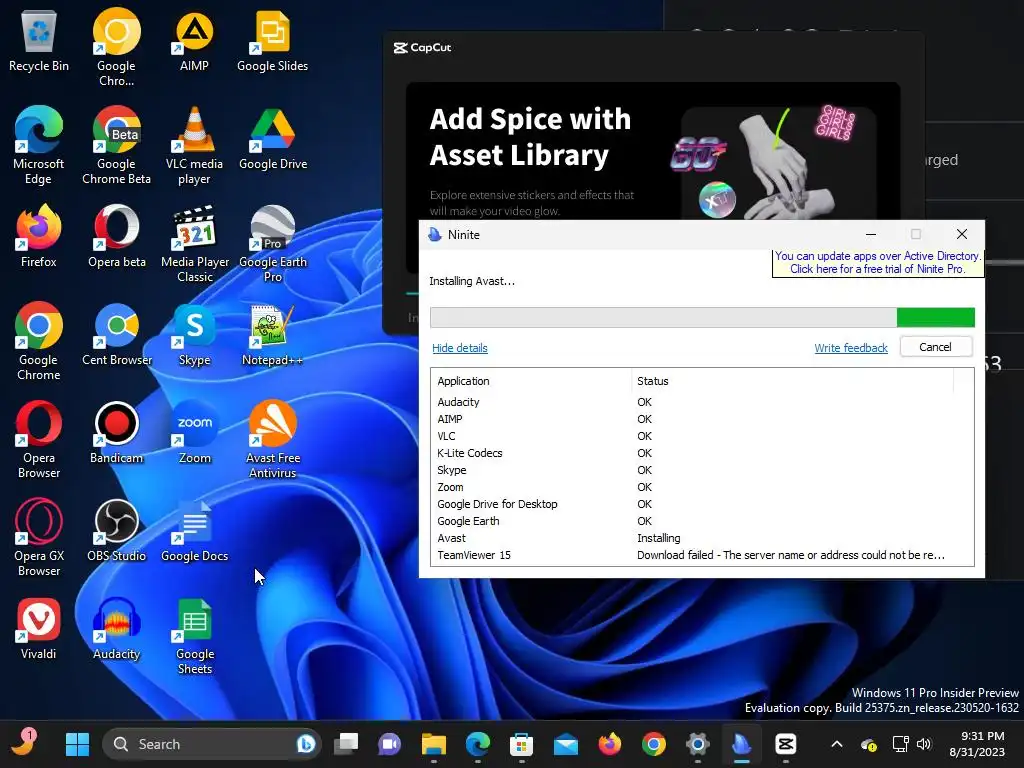Select the K-Lite Codecs row
The height and width of the screenshot is (768, 1024).
click(702, 453)
